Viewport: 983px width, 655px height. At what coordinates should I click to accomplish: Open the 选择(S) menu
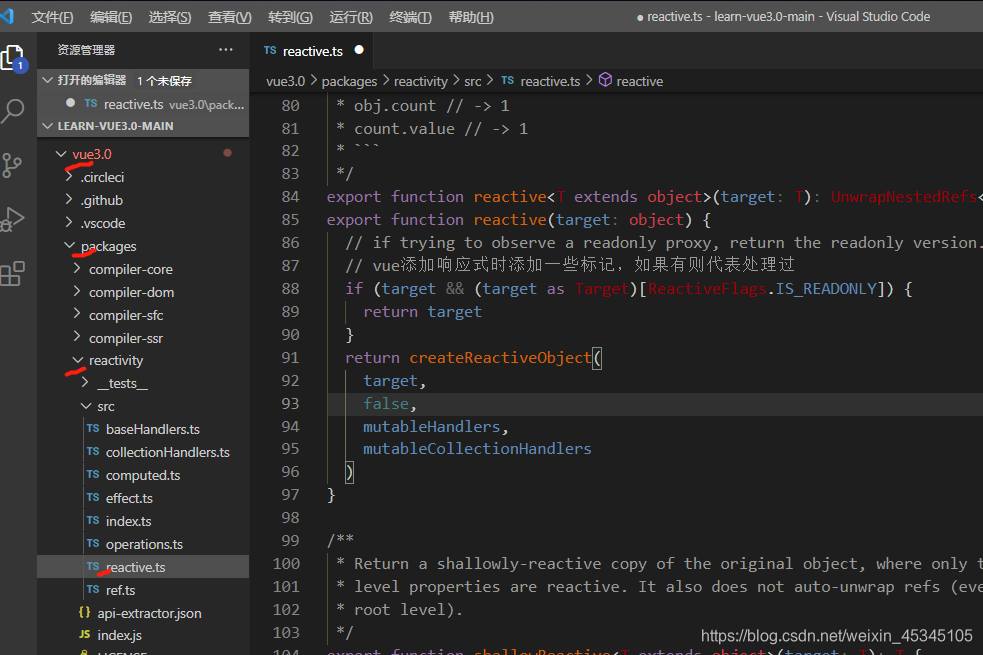(x=170, y=17)
